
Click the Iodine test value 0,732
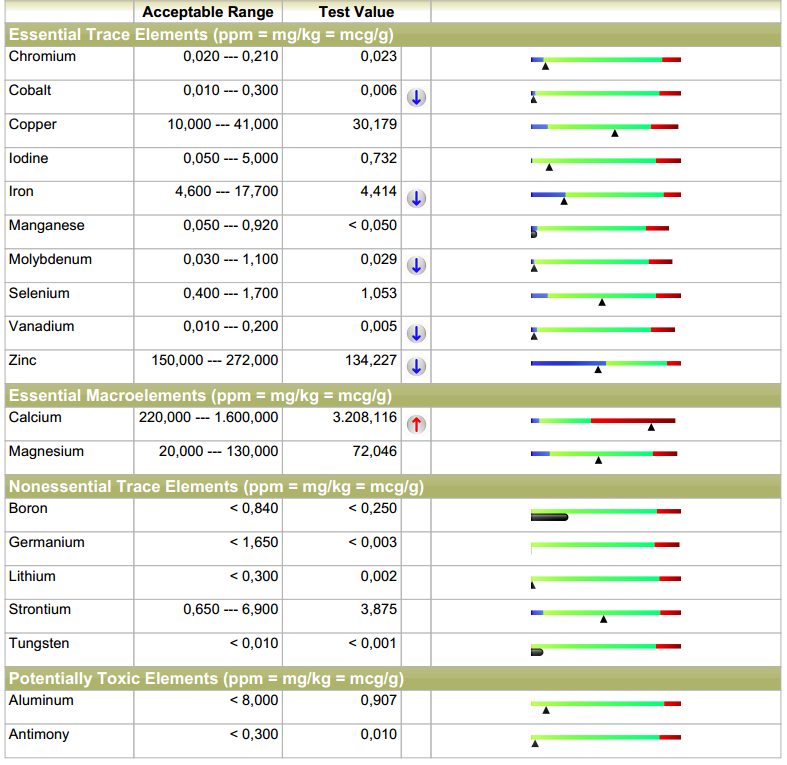[378, 158]
